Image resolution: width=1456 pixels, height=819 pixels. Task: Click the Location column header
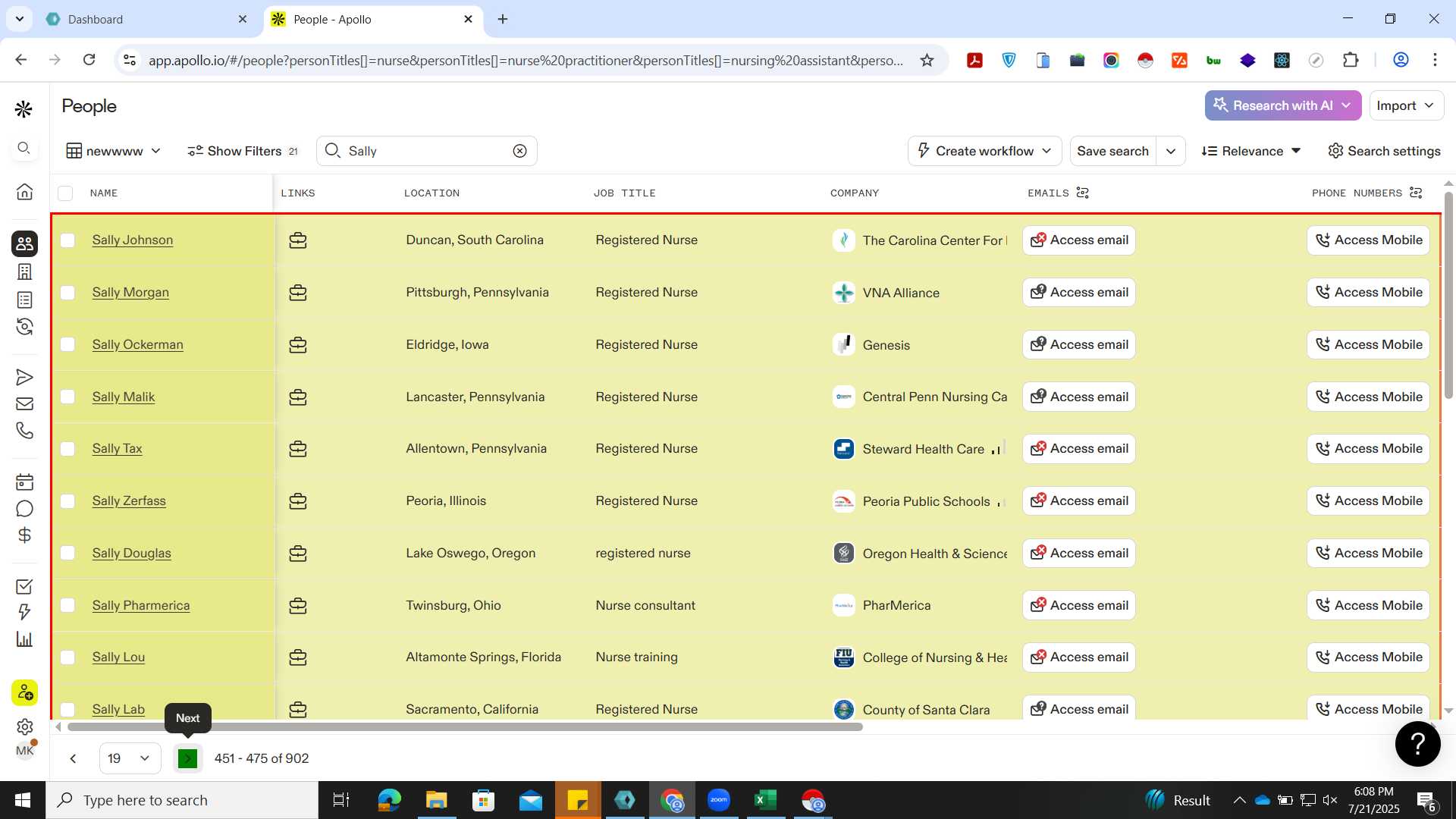pyautogui.click(x=431, y=193)
